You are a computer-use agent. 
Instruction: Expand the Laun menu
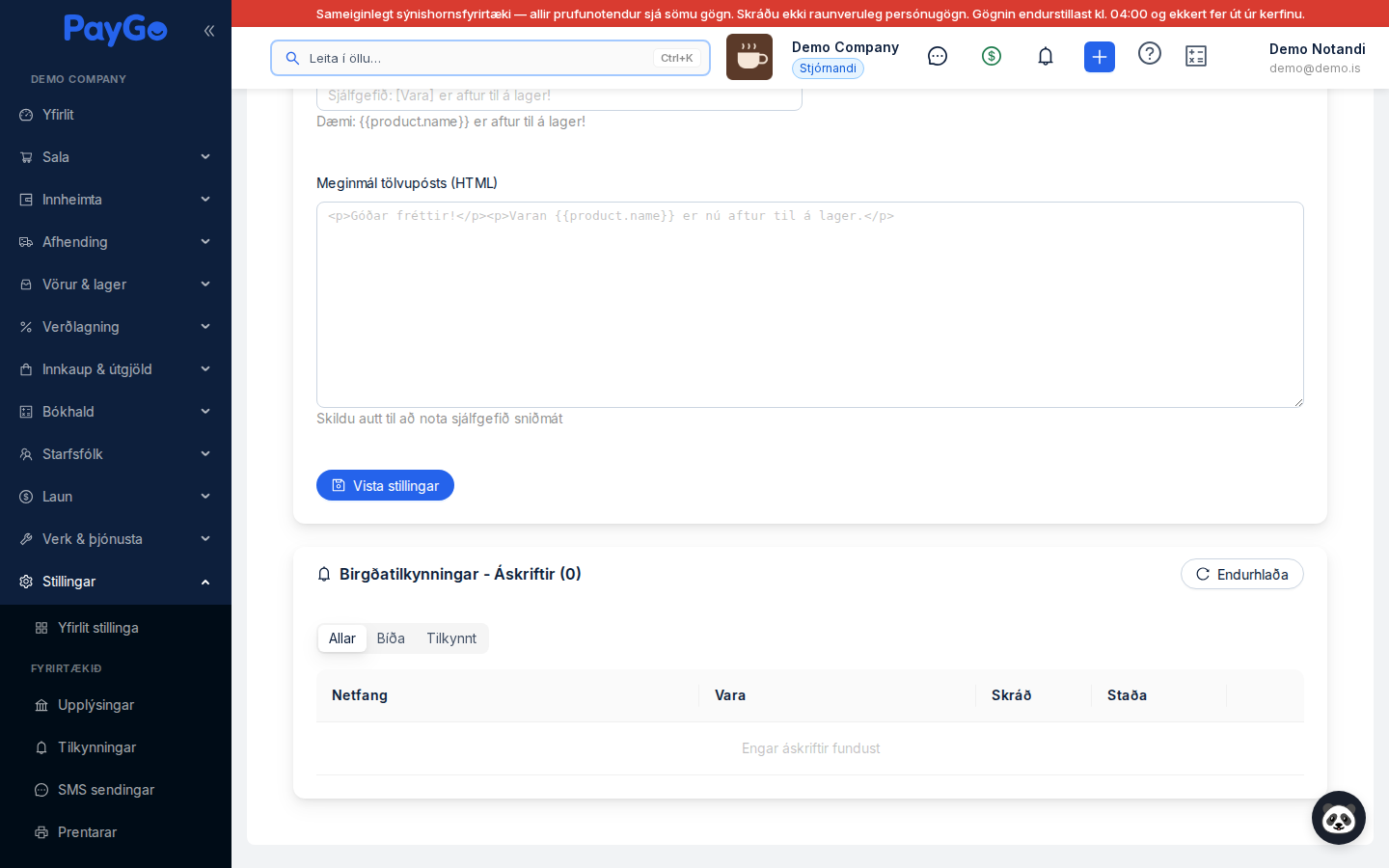(116, 497)
